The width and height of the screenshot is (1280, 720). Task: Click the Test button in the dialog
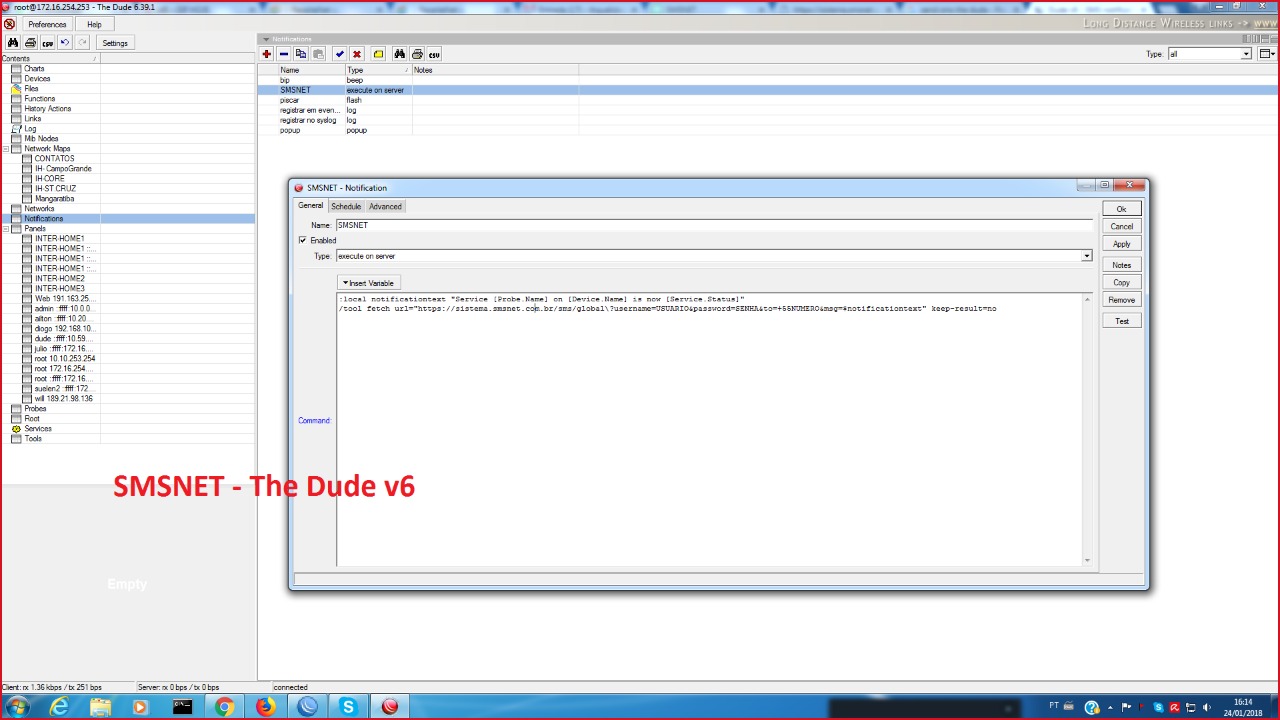click(x=1121, y=321)
